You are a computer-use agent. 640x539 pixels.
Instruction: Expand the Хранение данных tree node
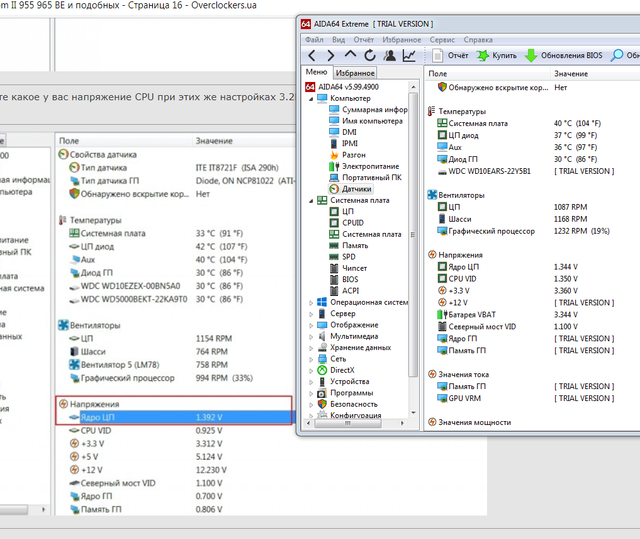point(311,348)
